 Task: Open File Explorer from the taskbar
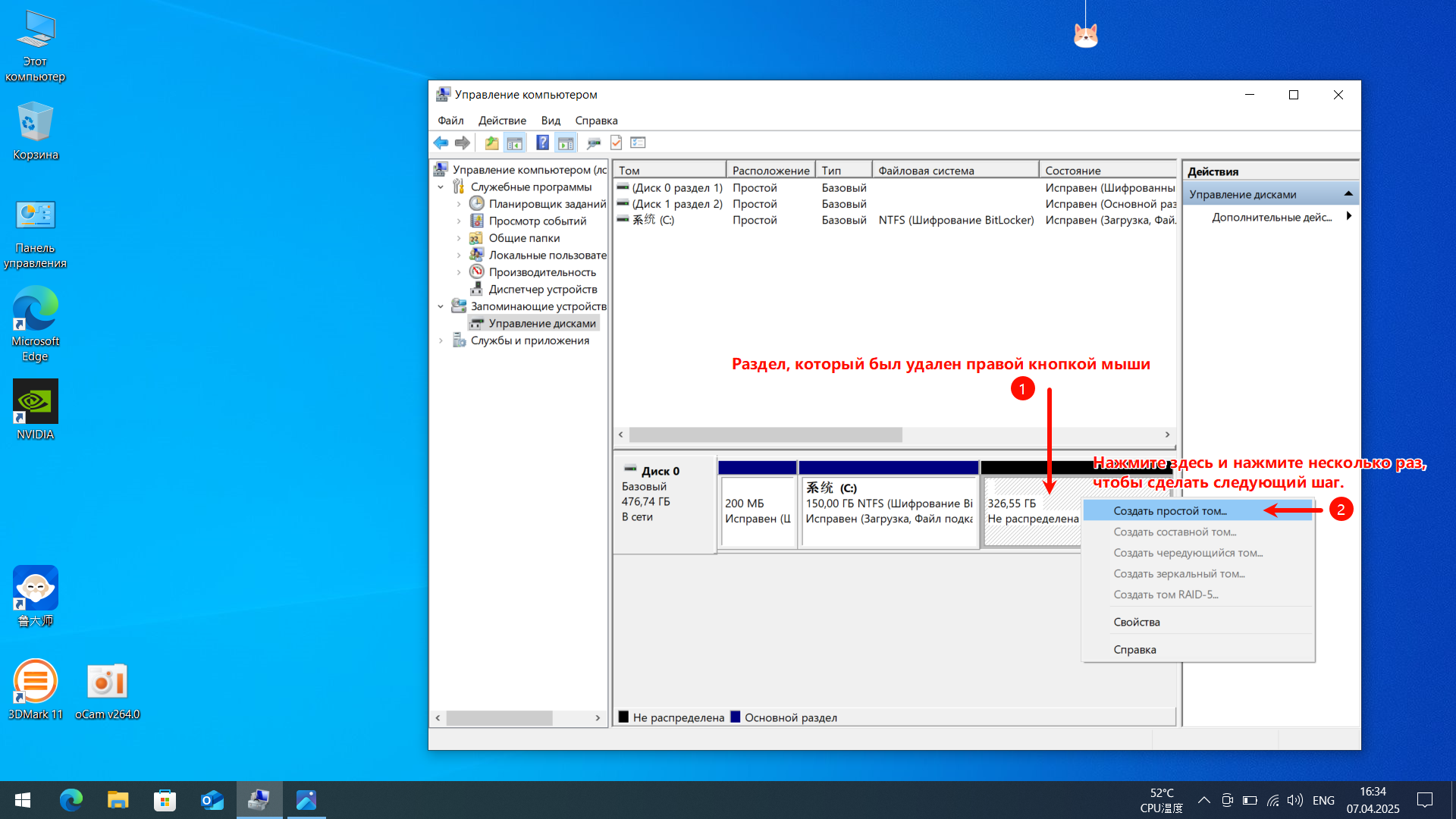tap(118, 800)
